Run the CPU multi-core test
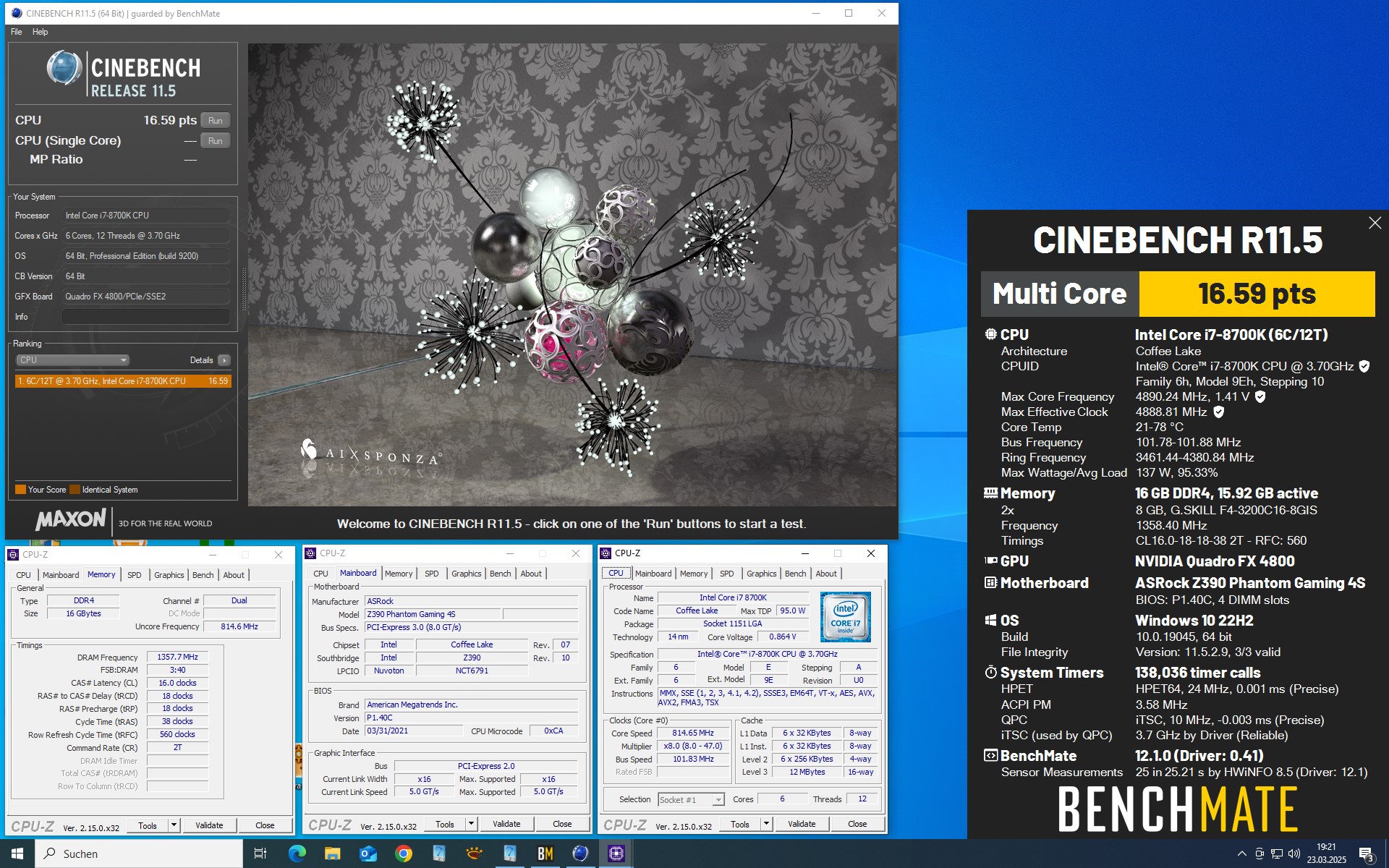The image size is (1389, 868). pyautogui.click(x=215, y=120)
